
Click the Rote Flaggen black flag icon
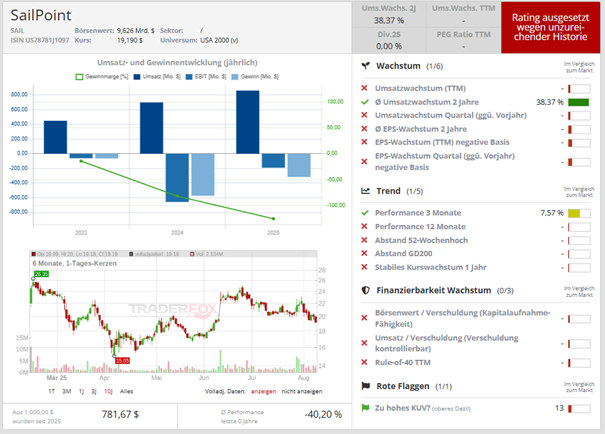coord(365,386)
